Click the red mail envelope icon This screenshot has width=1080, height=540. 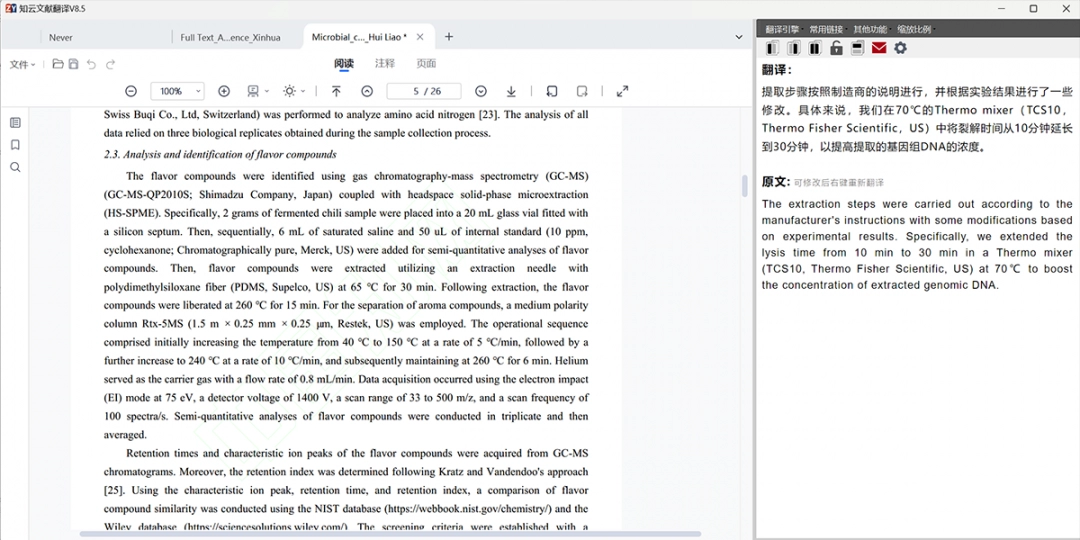(879, 48)
